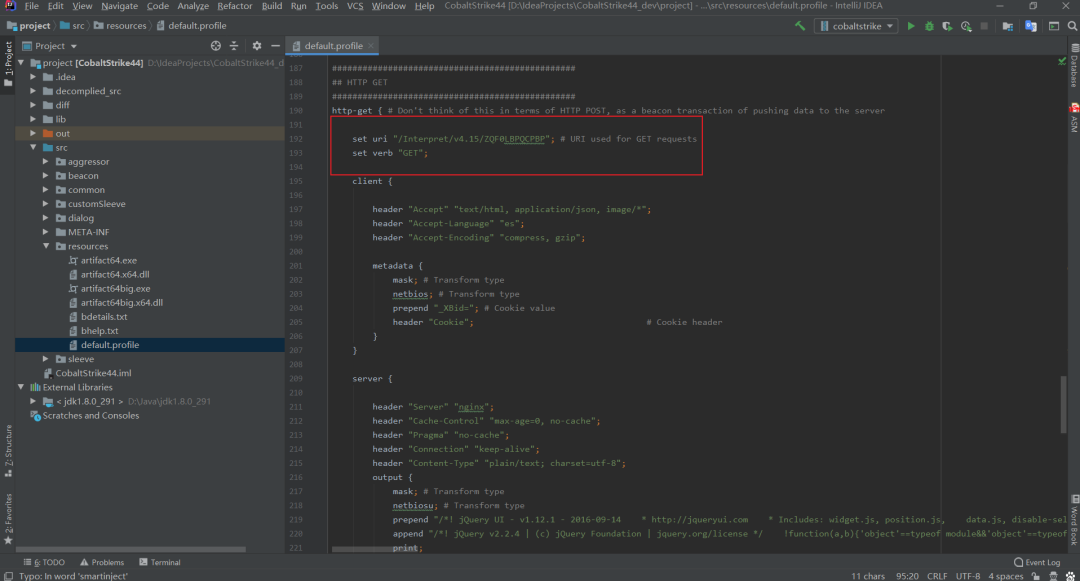Click Locate/Select Opened File target icon
This screenshot has width=1080, height=581.
coord(216,45)
